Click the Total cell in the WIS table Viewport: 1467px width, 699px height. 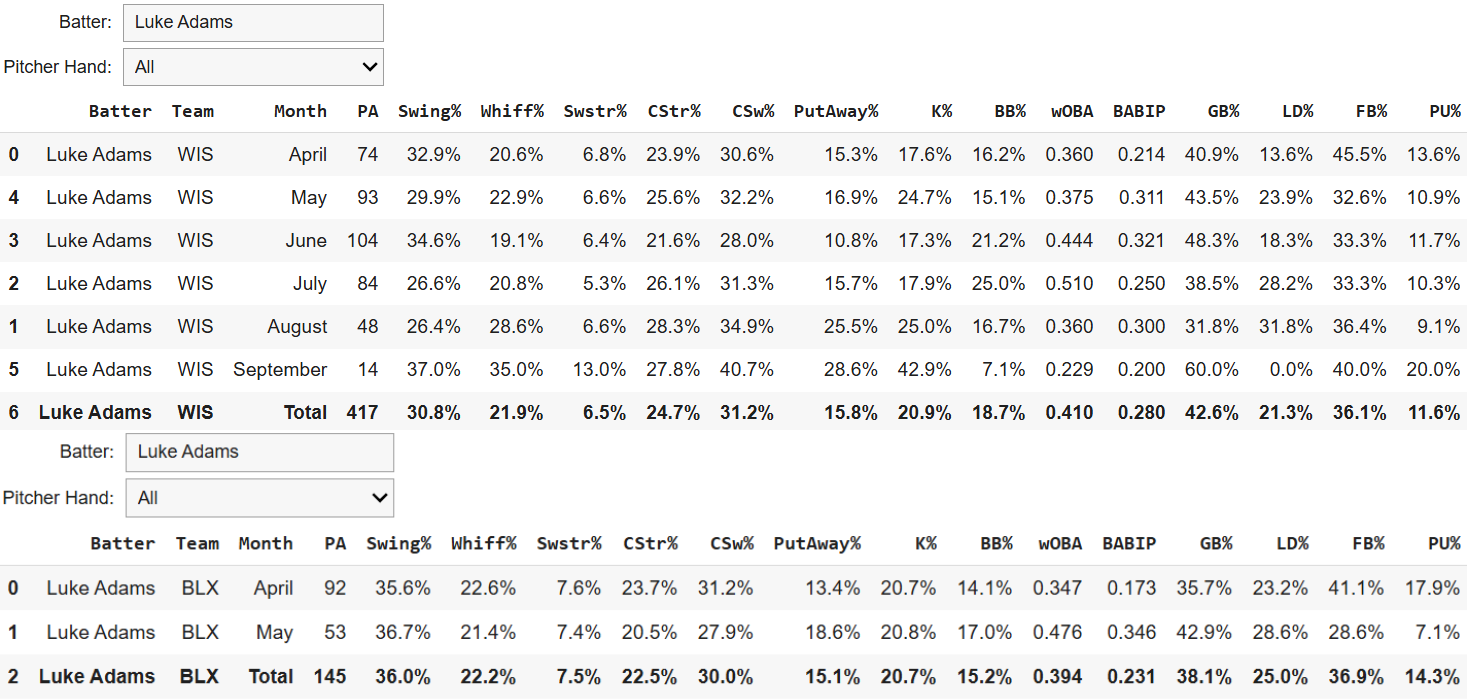coord(305,413)
